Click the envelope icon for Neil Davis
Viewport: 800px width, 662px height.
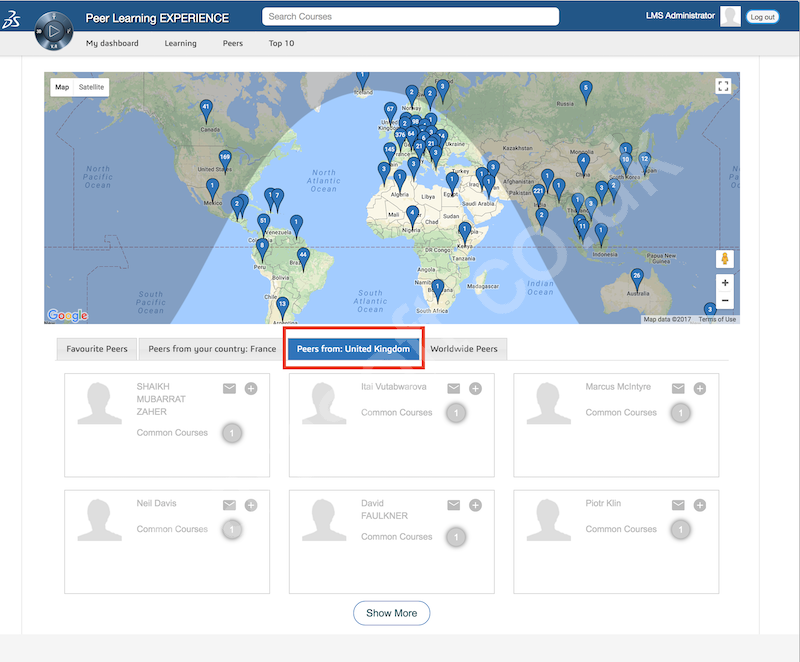230,505
